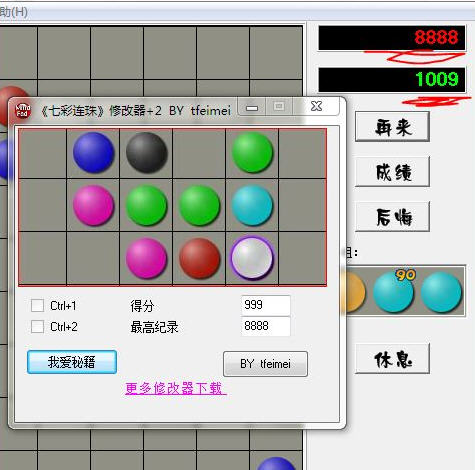Click the 得分 label
Screen dimensions: 475x470
pos(142,306)
